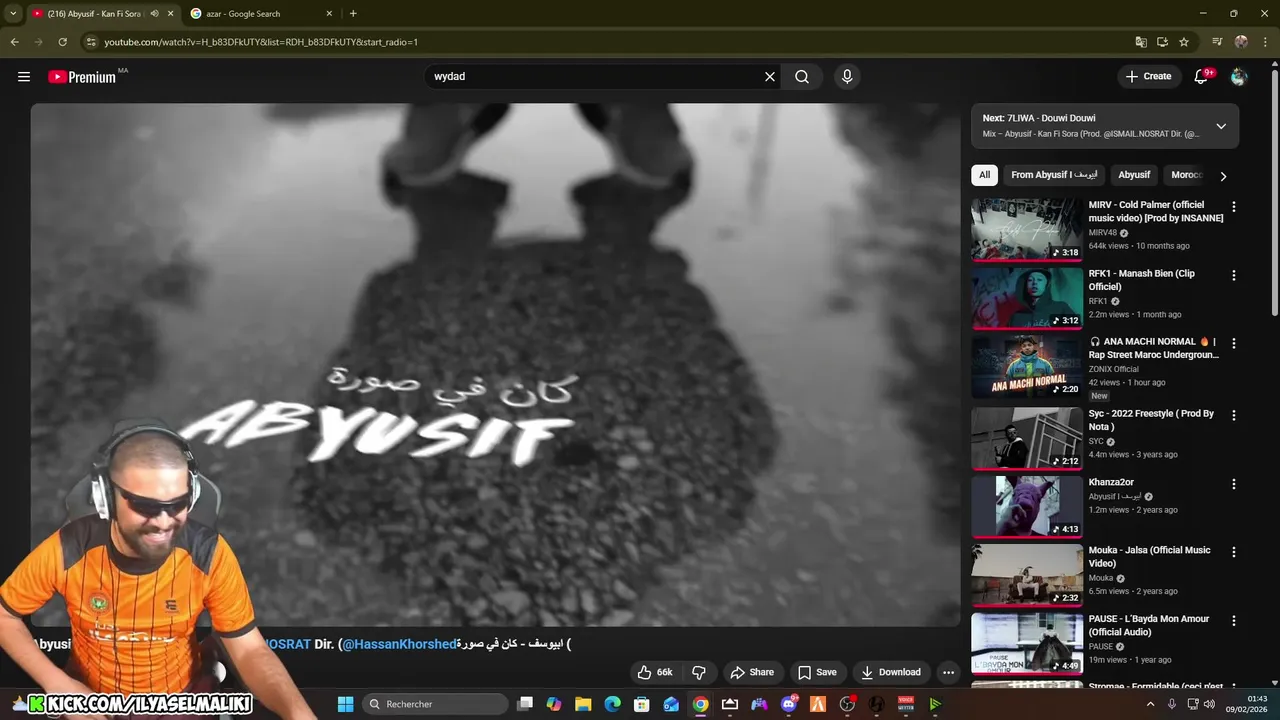Open the ANA MACHI NORMAL thumbnail
Image resolution: width=1280 pixels, height=720 pixels.
[x=1027, y=366]
